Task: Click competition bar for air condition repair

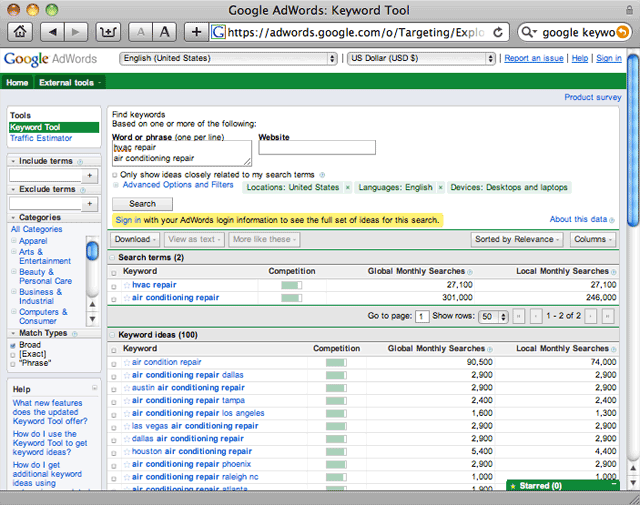Action: [x=336, y=363]
